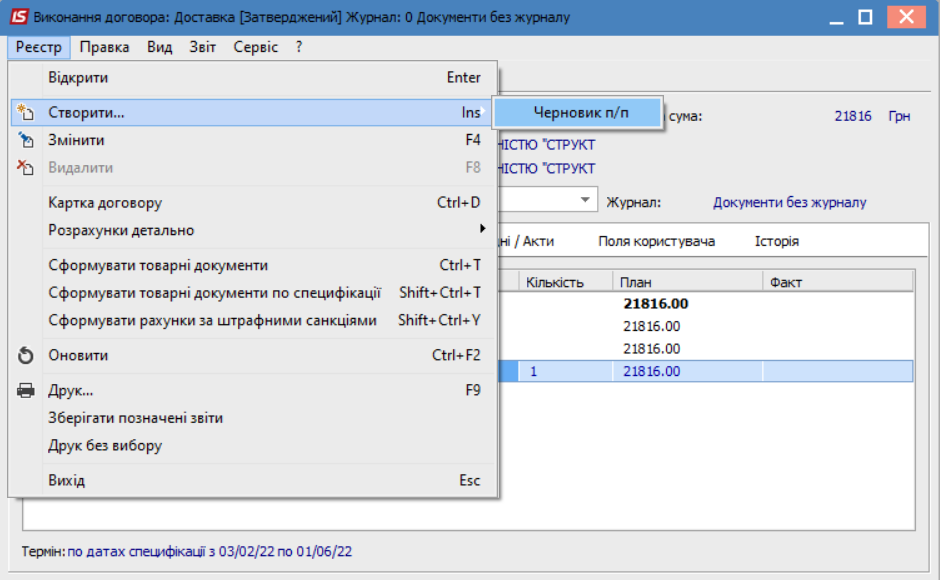This screenshot has width=940, height=580.
Task: Click the Термін dates specification text
Action: click(209, 551)
